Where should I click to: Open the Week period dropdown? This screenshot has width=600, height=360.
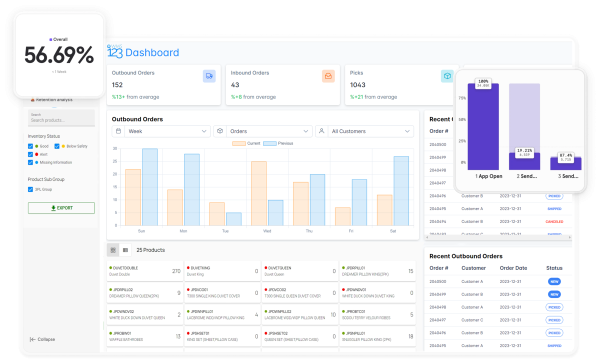pos(168,131)
